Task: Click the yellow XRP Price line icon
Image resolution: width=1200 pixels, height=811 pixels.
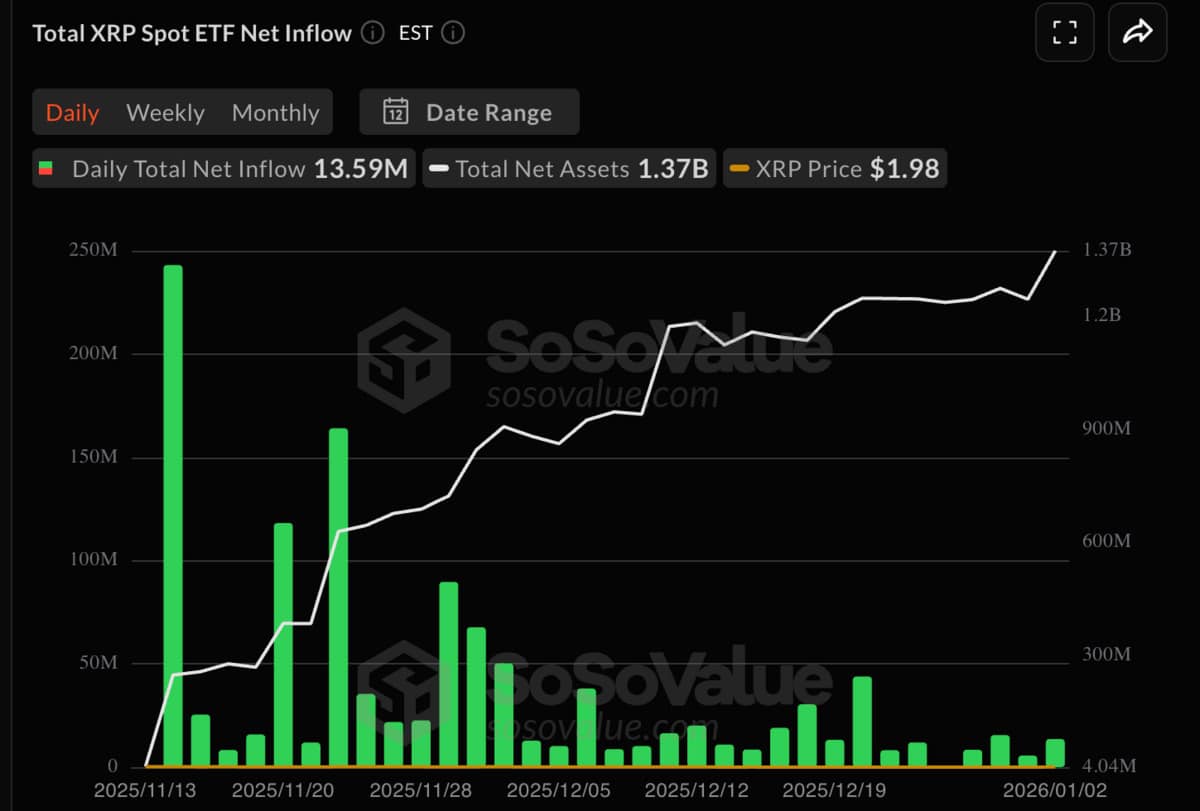Action: coord(740,169)
